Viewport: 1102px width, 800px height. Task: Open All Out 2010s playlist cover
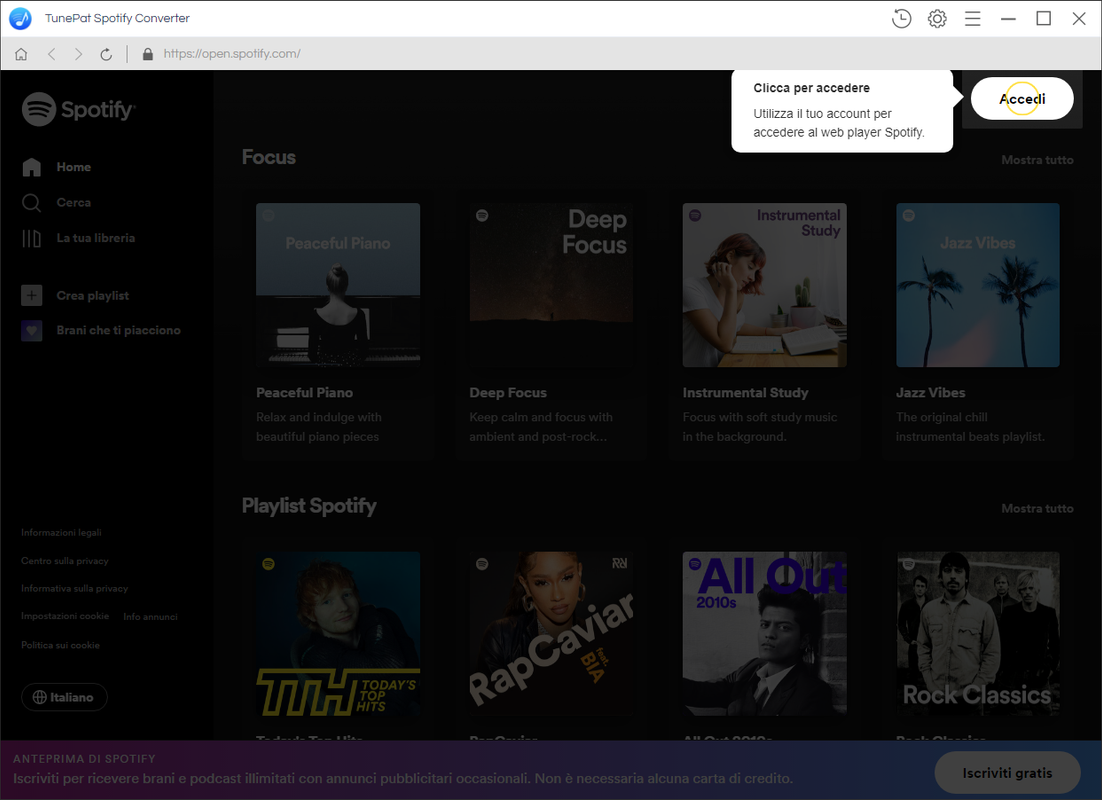pyautogui.click(x=765, y=633)
